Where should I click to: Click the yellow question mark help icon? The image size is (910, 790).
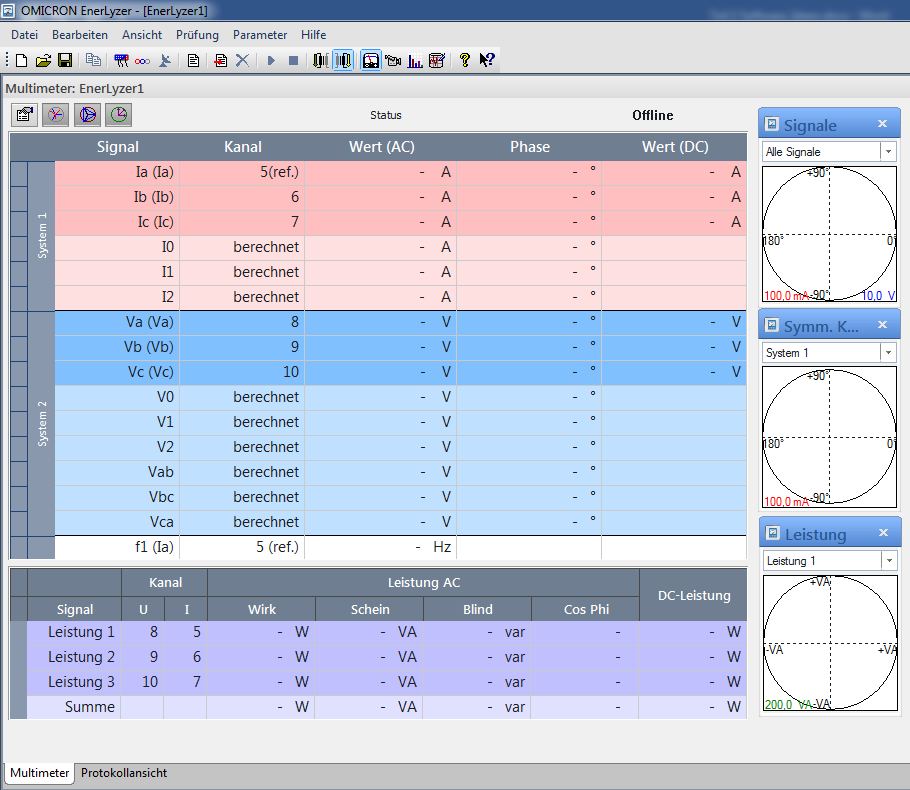[x=464, y=60]
